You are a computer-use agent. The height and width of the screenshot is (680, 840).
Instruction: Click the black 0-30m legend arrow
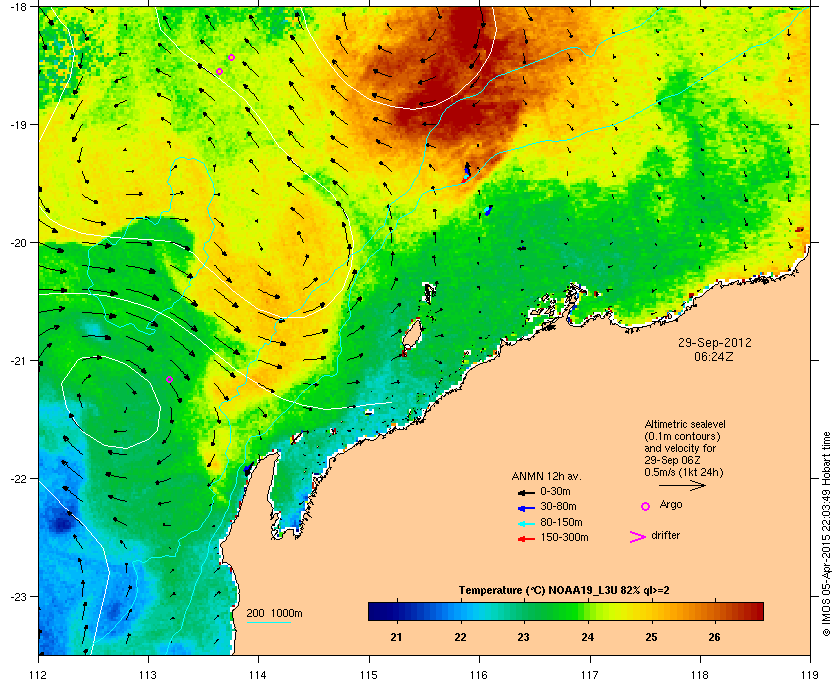pyautogui.click(x=526, y=492)
